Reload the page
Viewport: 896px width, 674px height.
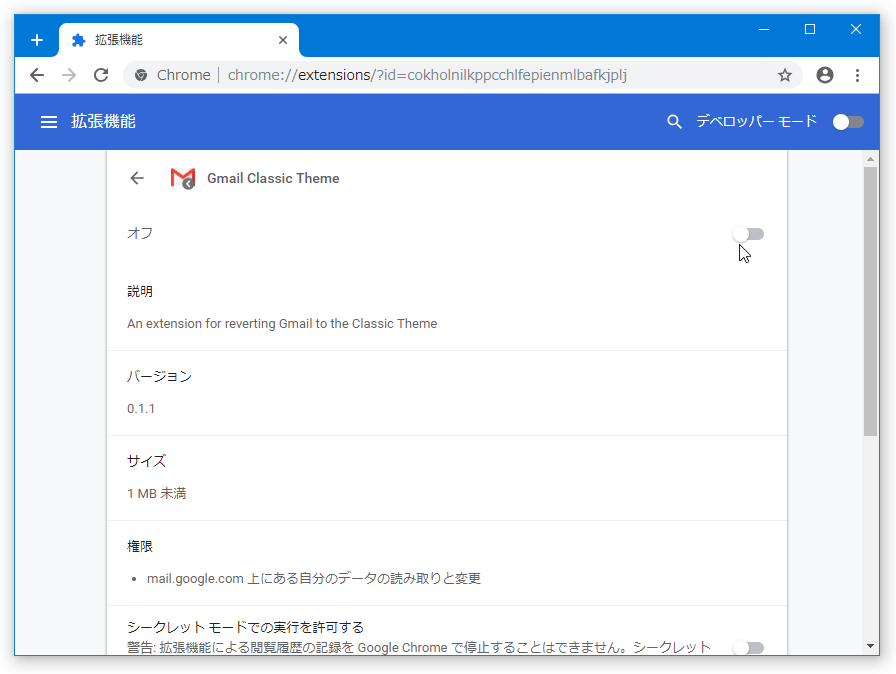[x=101, y=75]
